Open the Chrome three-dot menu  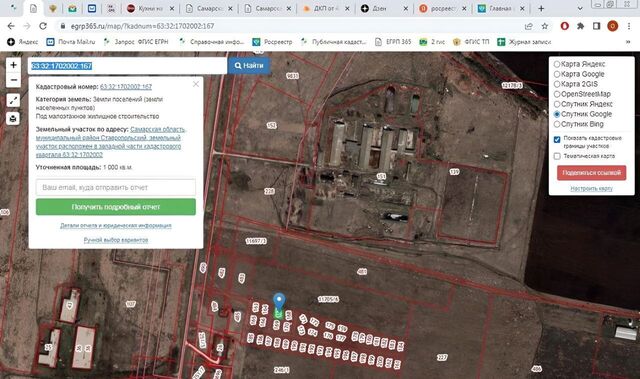629,26
